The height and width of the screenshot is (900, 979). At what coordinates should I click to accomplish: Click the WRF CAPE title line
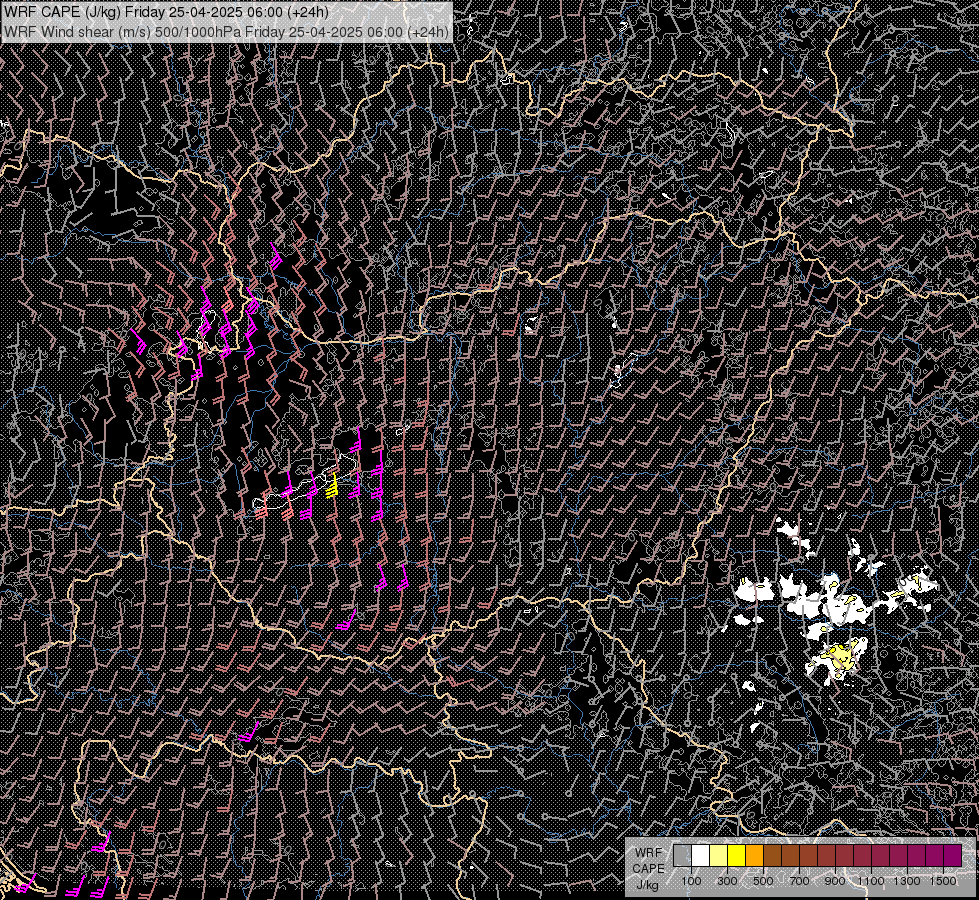(x=166, y=12)
